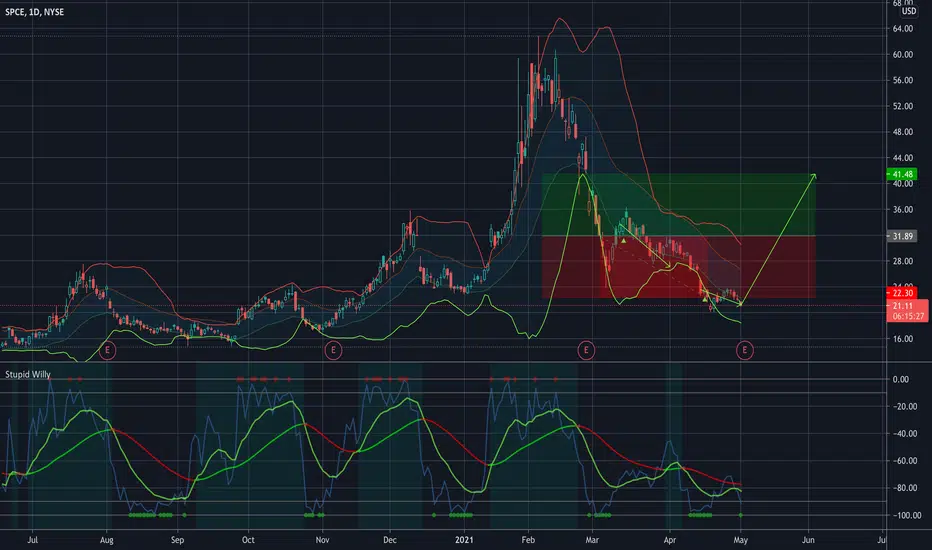This screenshot has height=550, width=932.
Task: Click the Dec label on time axis
Action: tap(390, 540)
